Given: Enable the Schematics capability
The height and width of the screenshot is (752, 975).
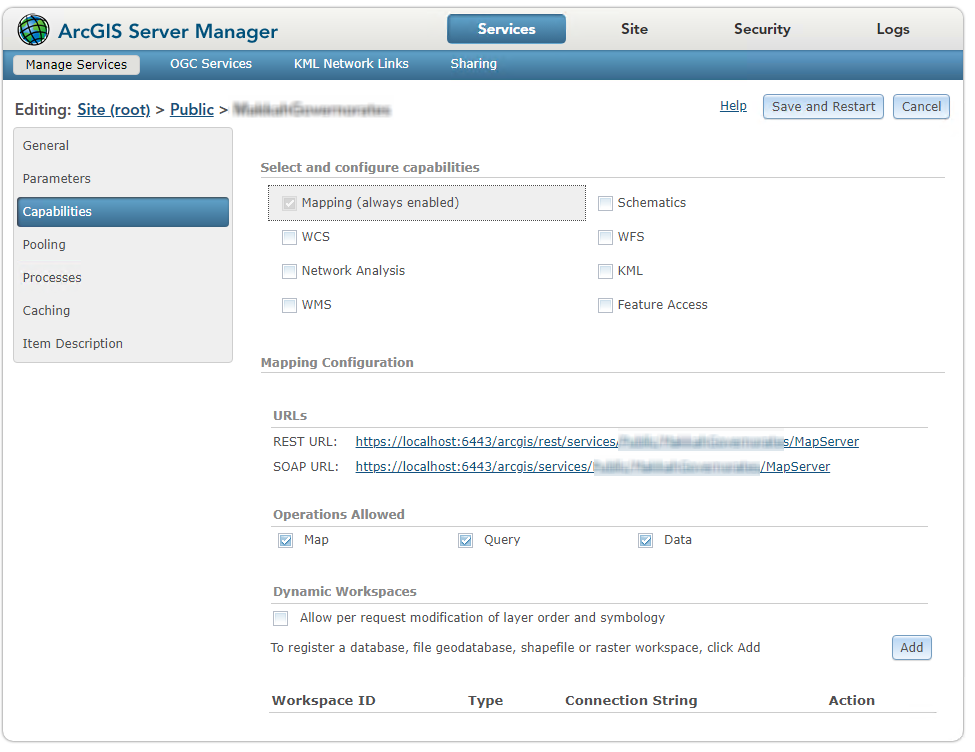Looking at the screenshot, I should coord(605,204).
